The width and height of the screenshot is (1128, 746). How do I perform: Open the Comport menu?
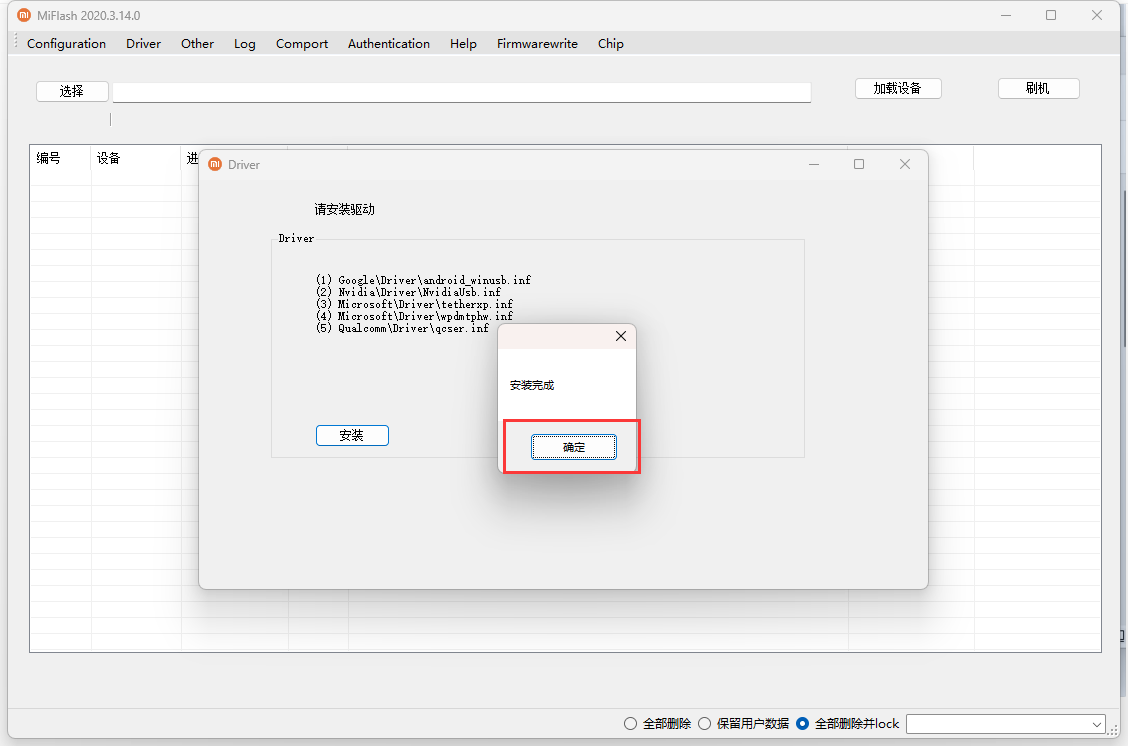pos(301,43)
